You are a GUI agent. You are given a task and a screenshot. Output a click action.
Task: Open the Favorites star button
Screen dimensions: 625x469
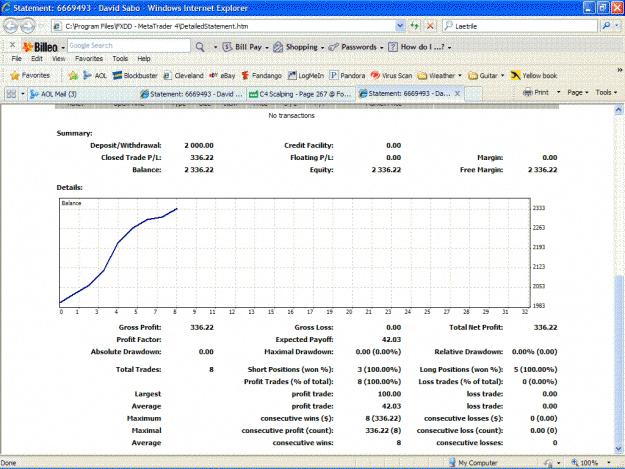30,75
